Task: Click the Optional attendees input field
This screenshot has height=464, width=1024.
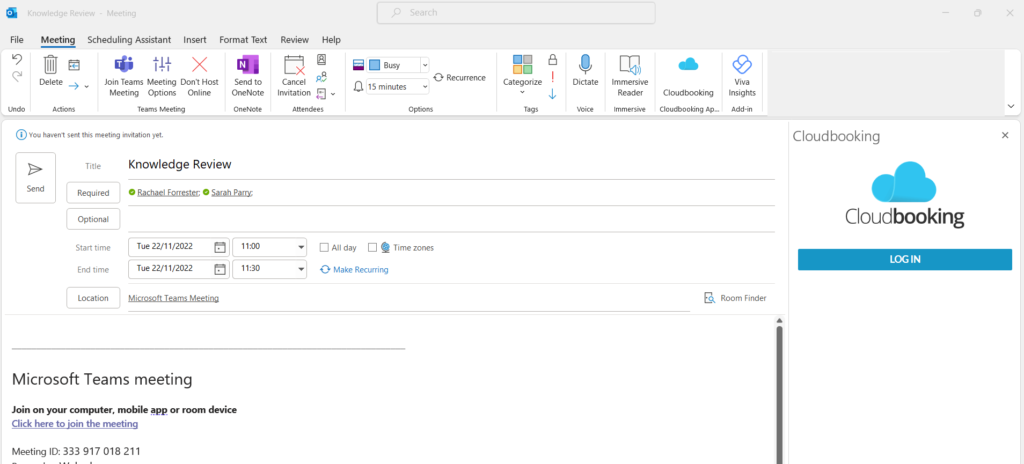Action: click(451, 219)
